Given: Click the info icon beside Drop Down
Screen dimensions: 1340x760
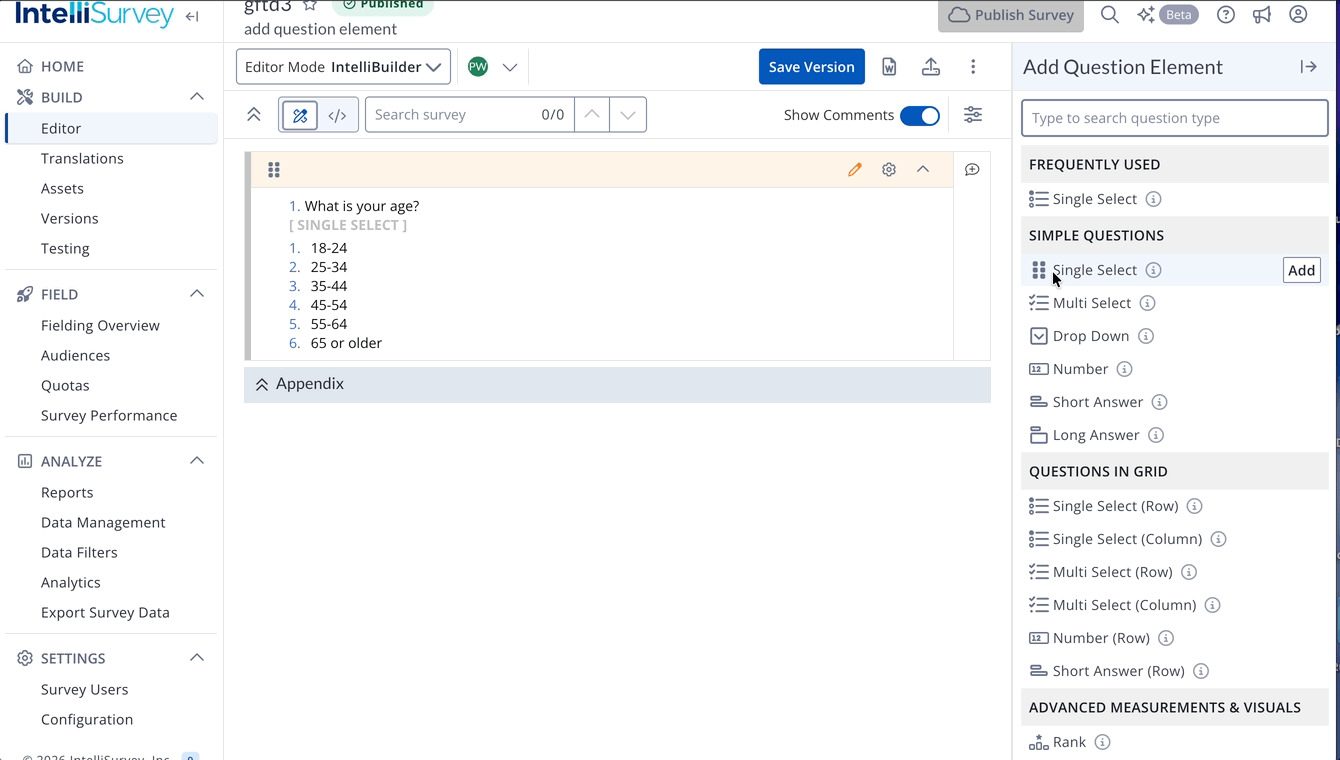Looking at the screenshot, I should (1146, 336).
